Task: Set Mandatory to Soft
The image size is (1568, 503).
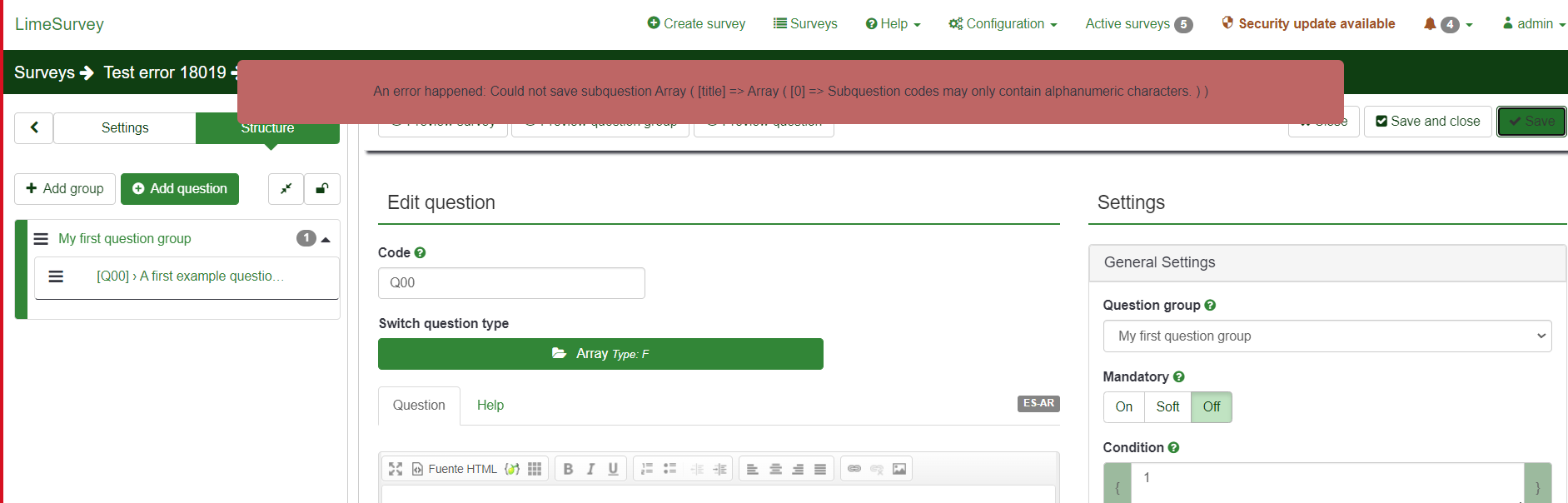Action: pos(1167,407)
